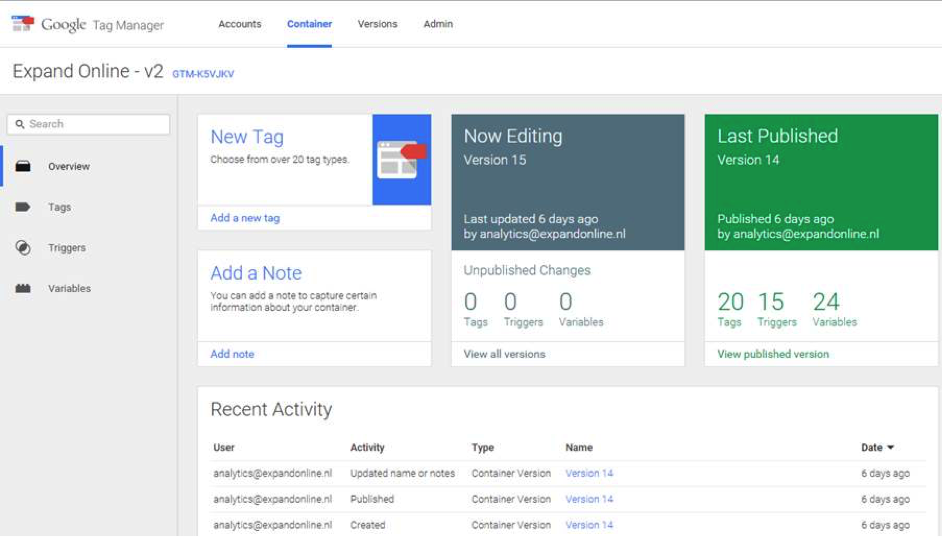Click the Type column header

coord(482,447)
